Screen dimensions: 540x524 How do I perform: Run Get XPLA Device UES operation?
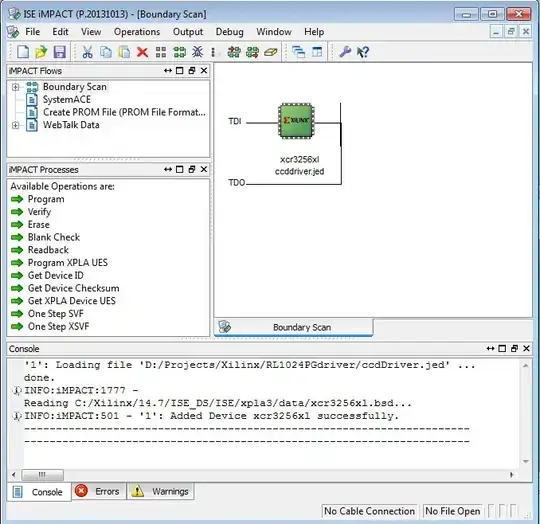[x=72, y=301]
